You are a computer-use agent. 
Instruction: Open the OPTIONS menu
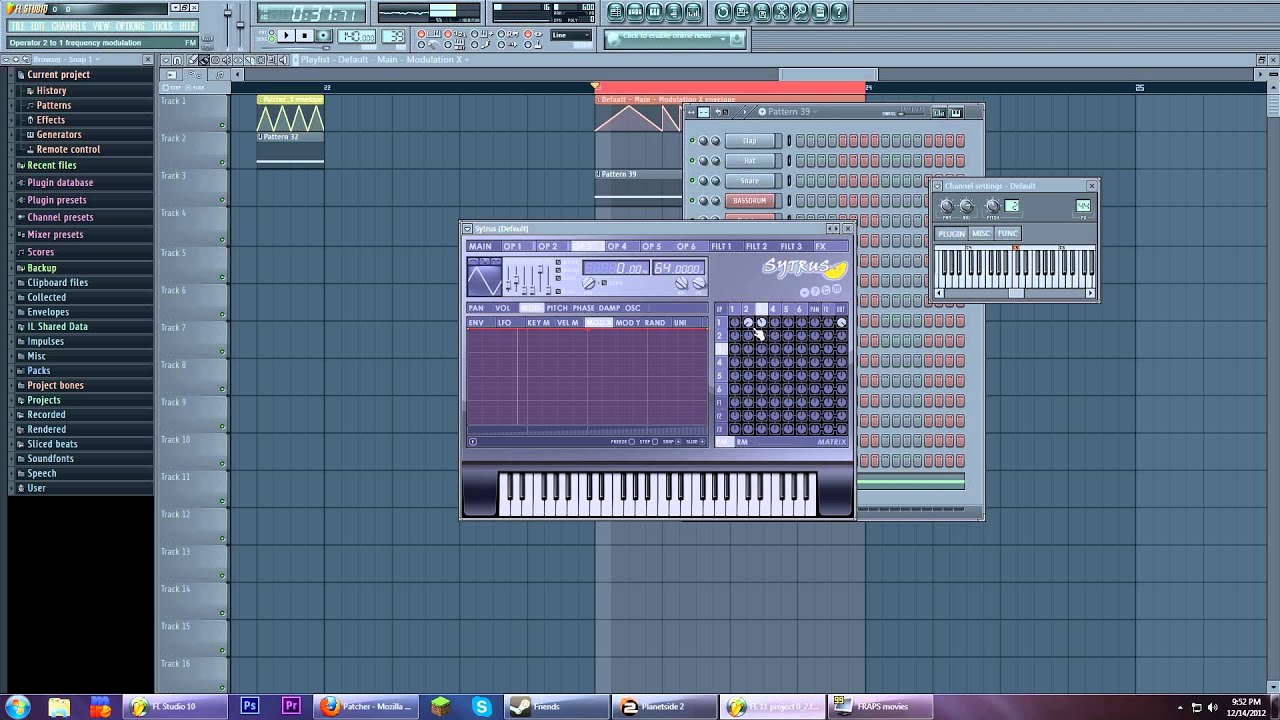tap(130, 26)
